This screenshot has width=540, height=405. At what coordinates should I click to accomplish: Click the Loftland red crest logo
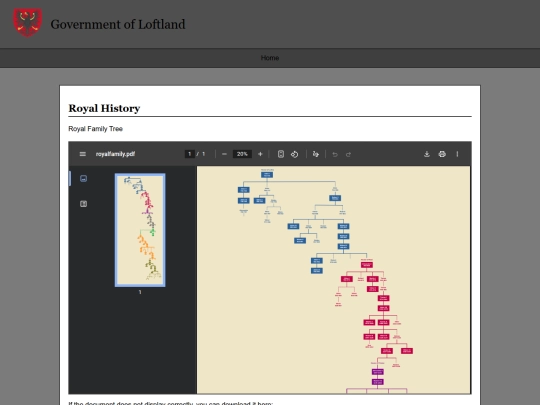coord(28,22)
